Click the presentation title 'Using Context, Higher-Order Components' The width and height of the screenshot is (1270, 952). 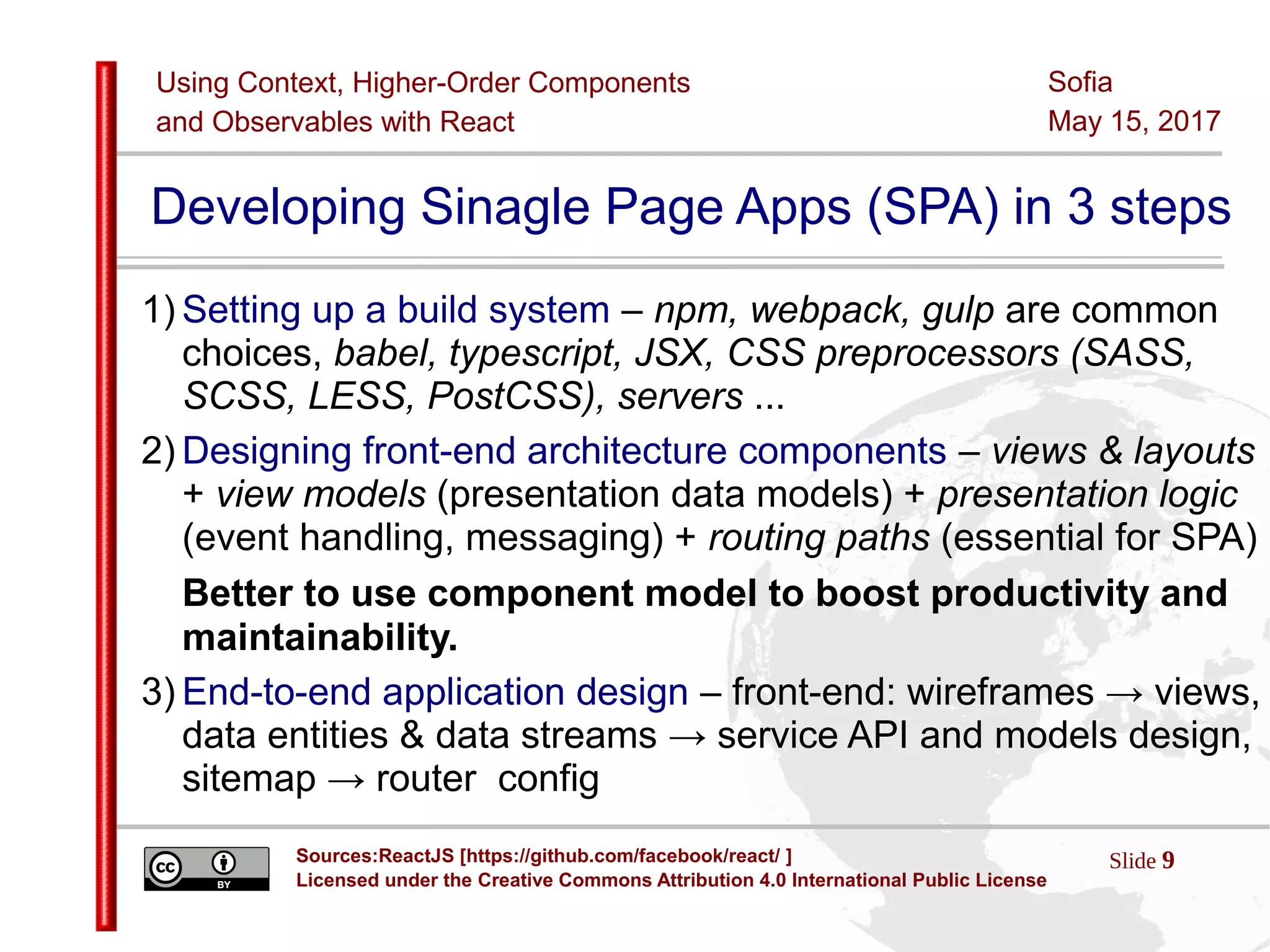point(423,82)
